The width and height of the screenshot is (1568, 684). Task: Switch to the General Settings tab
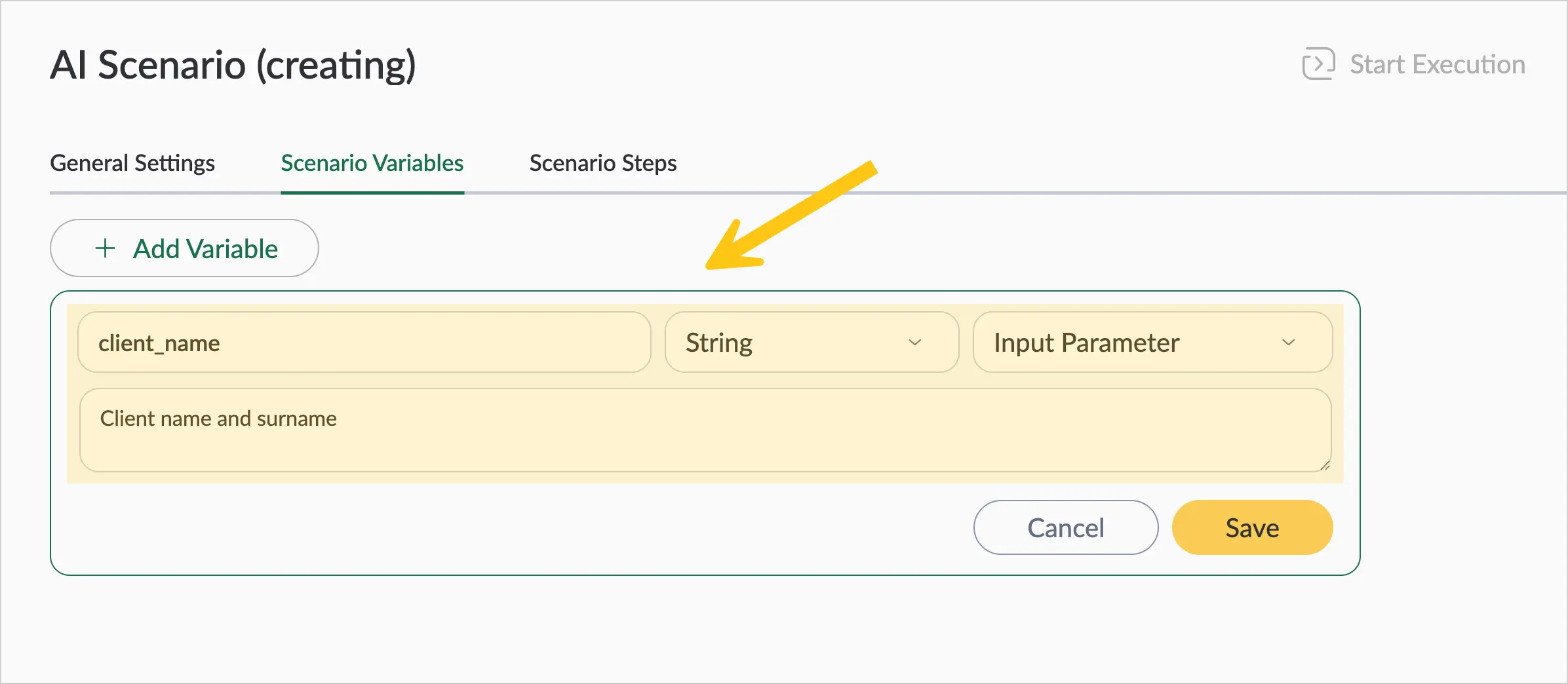point(132,162)
